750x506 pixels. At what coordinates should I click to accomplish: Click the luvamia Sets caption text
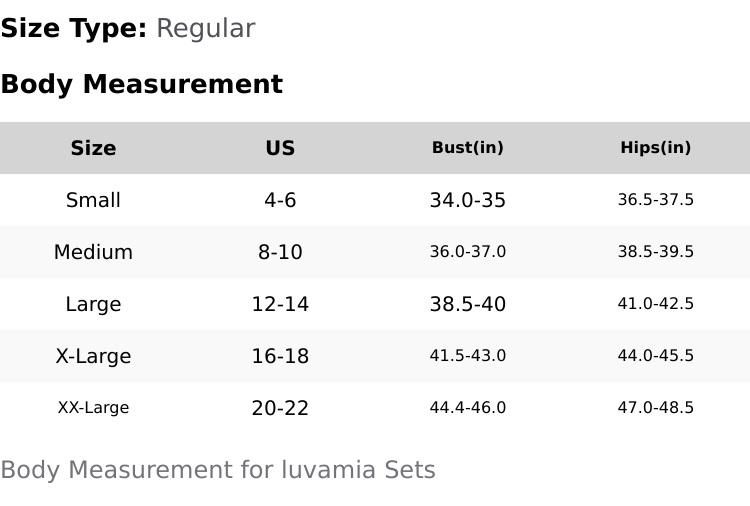pyautogui.click(x=217, y=470)
